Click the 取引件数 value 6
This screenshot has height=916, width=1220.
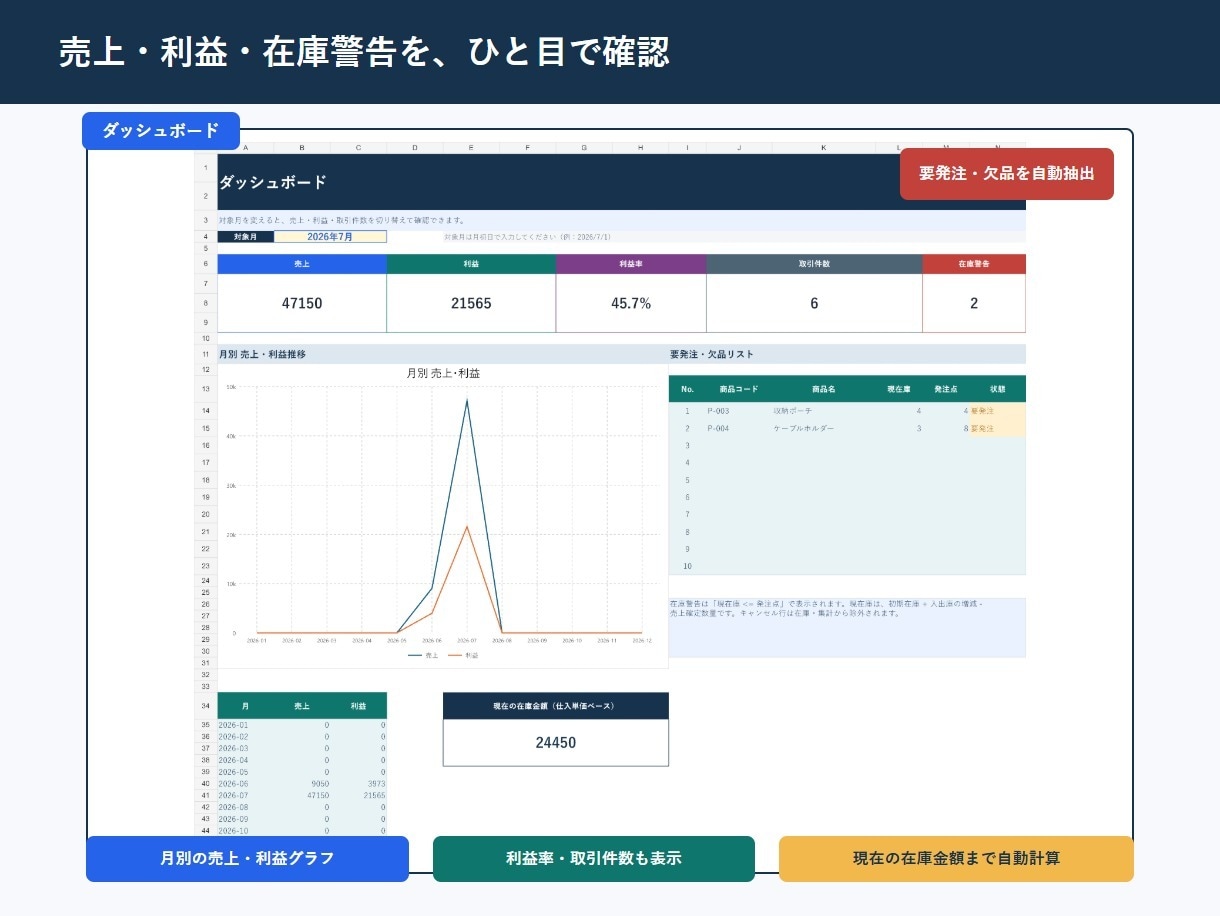coord(814,303)
